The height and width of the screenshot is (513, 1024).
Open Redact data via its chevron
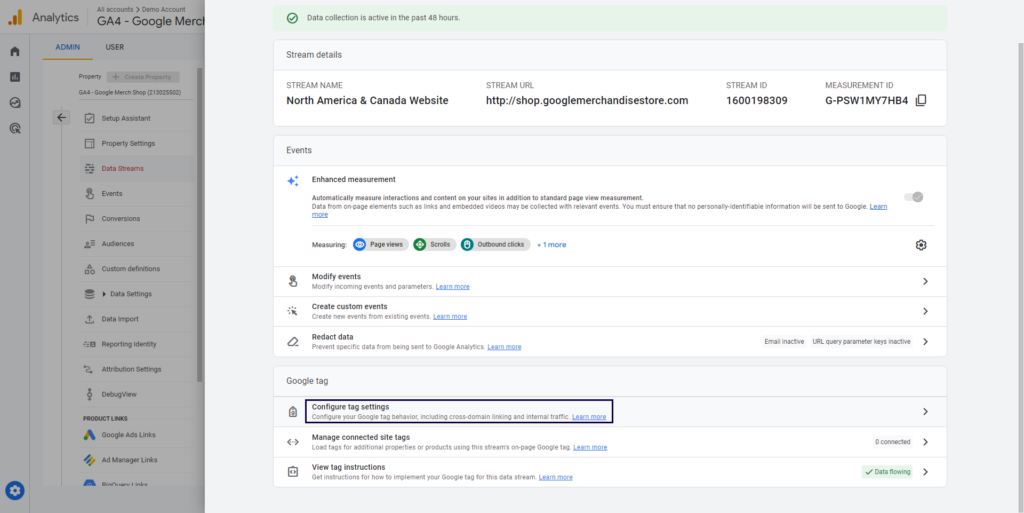tap(925, 341)
